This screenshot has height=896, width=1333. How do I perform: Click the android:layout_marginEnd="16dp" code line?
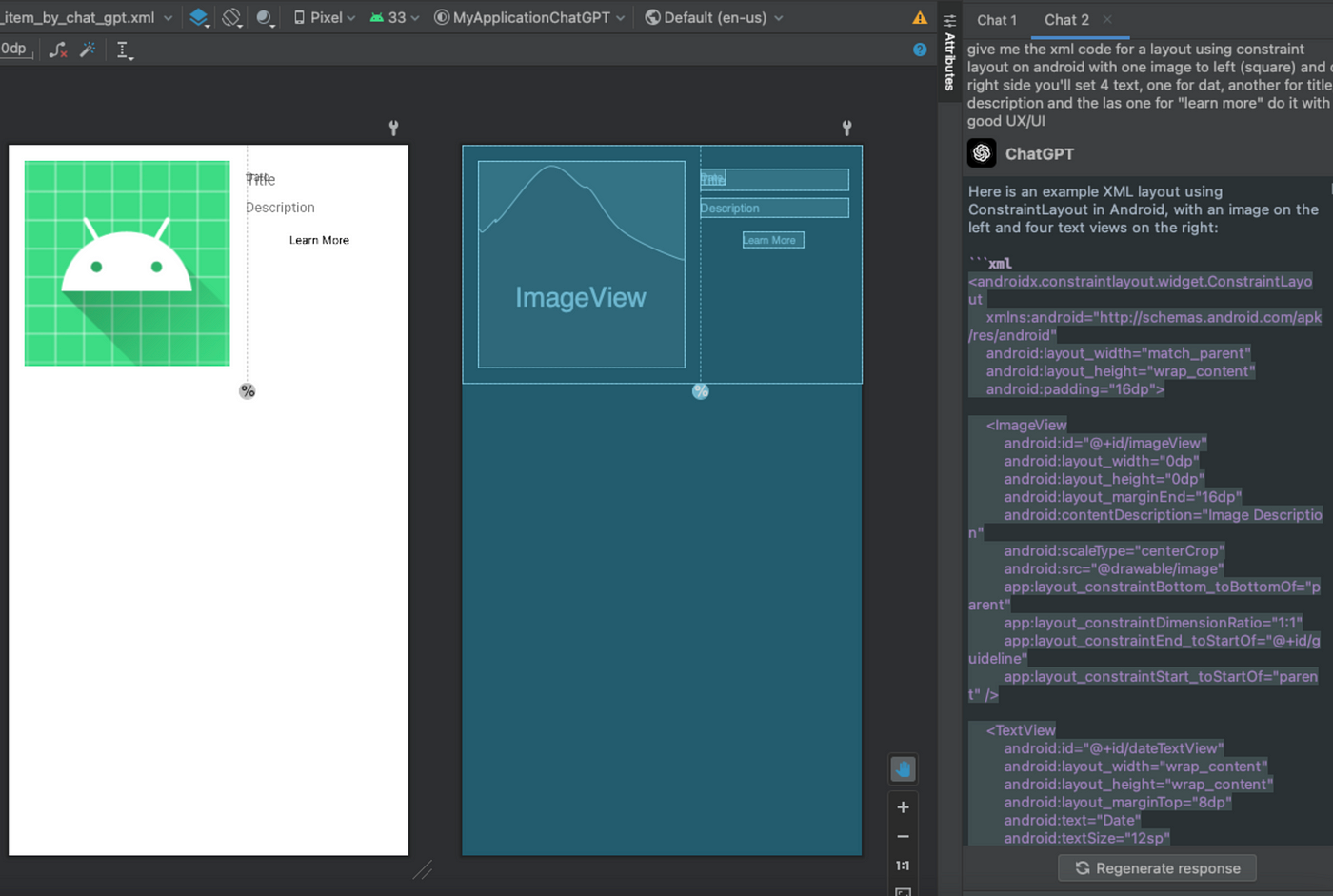(x=1123, y=497)
